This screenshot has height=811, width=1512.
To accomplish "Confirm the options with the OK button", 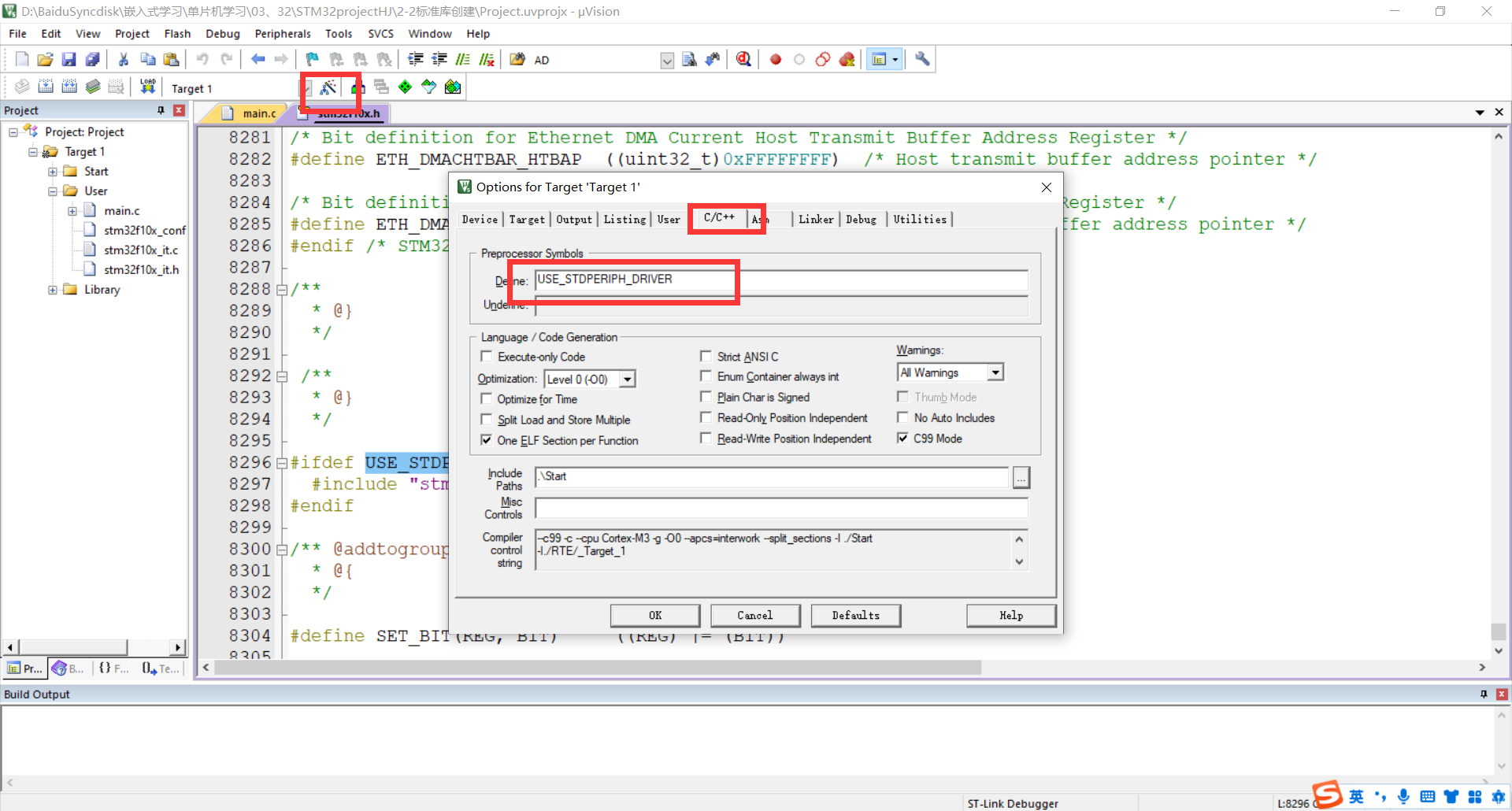I will (x=655, y=616).
